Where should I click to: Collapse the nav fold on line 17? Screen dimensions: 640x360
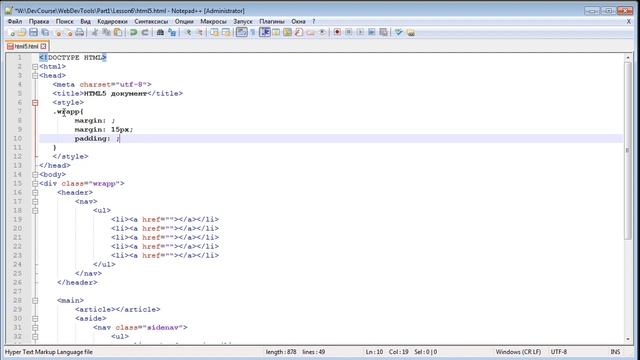click(x=35, y=202)
